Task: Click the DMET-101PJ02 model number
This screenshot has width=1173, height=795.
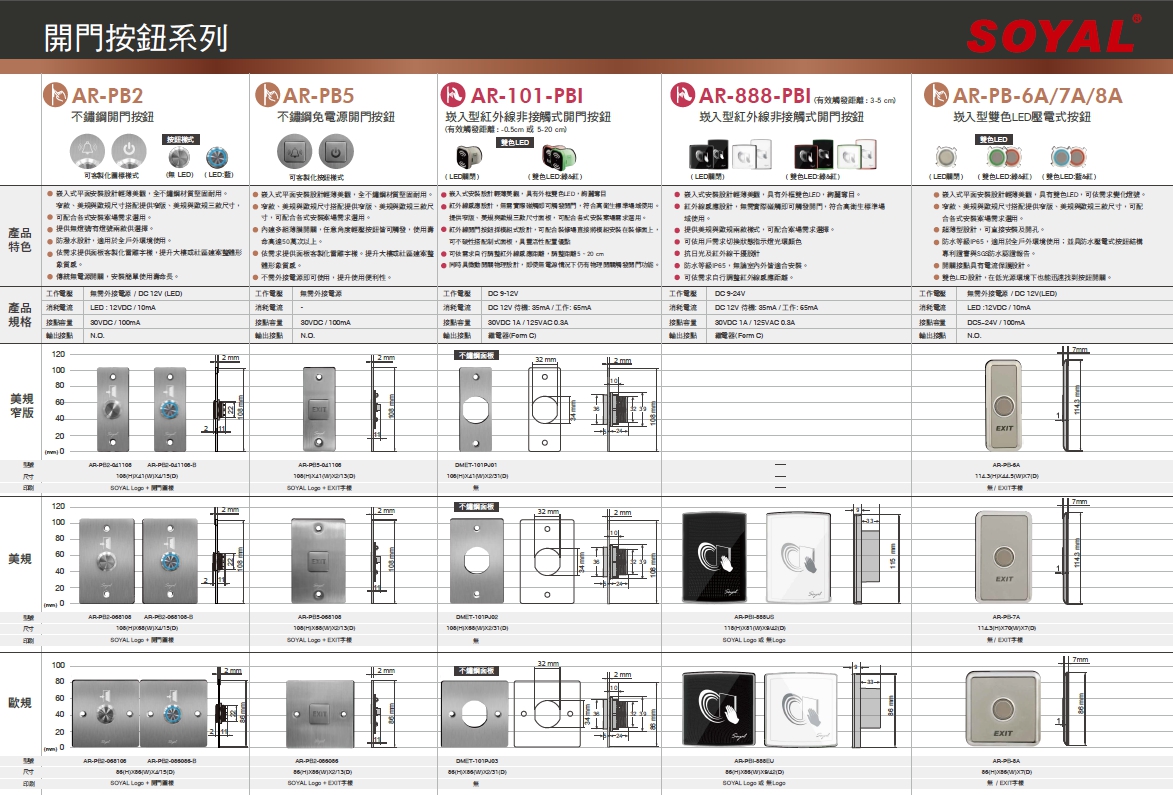Action: click(x=476, y=617)
